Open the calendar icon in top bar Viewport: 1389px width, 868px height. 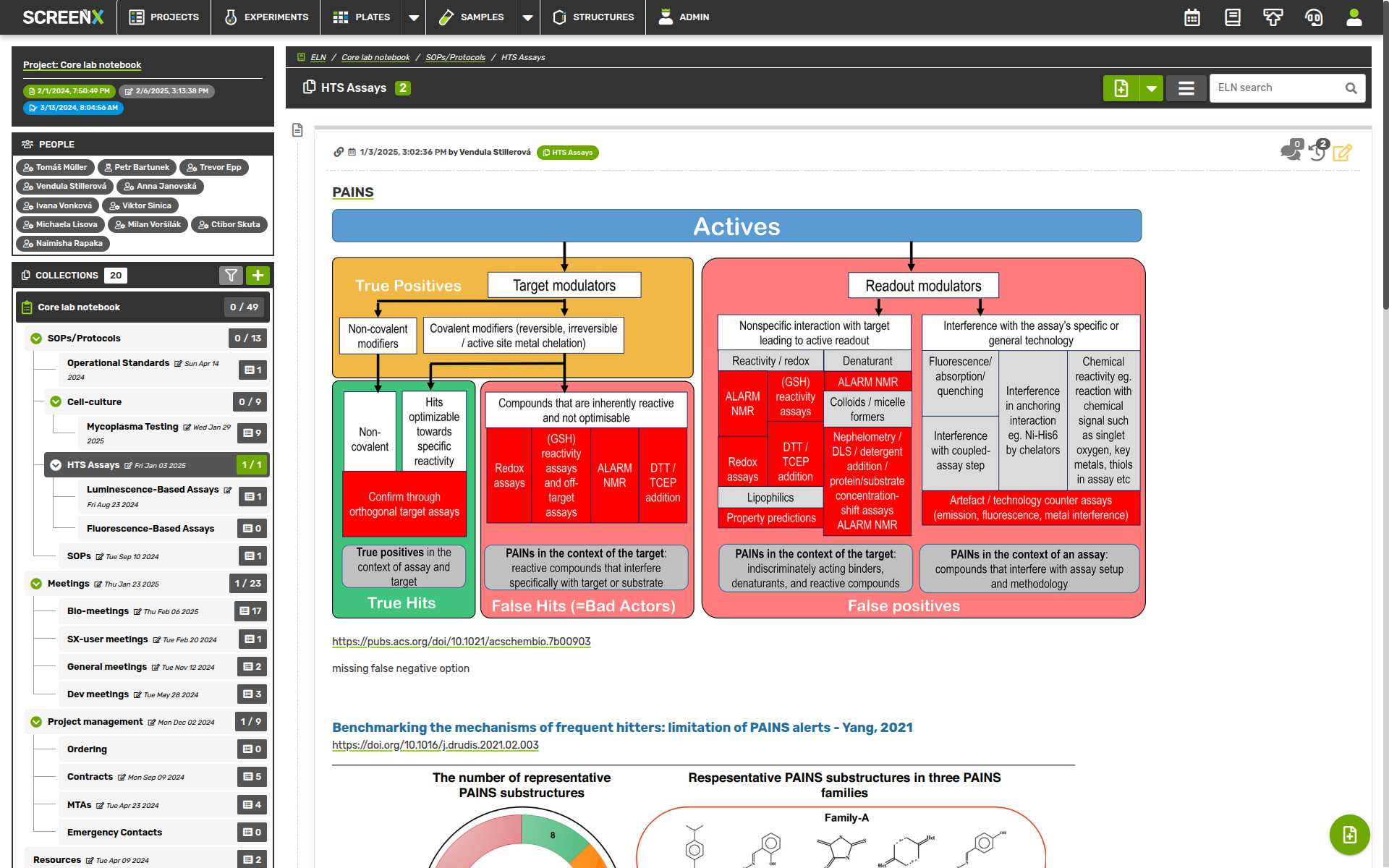coord(1192,17)
